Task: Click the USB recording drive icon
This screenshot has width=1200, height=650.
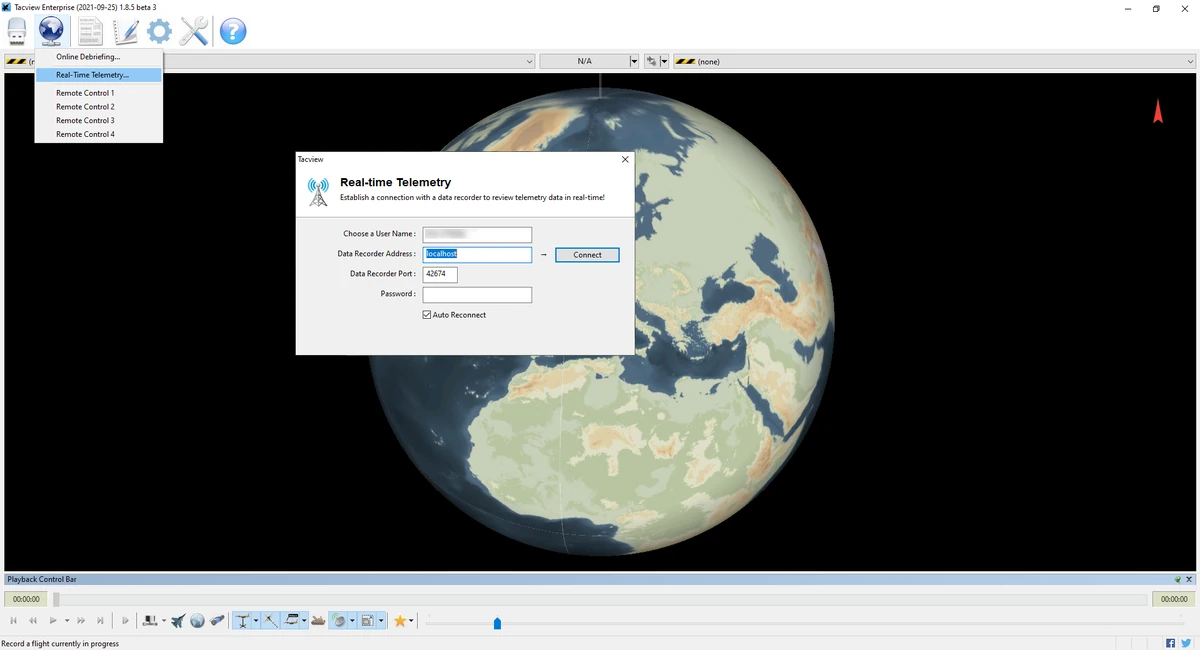Action: click(x=17, y=32)
